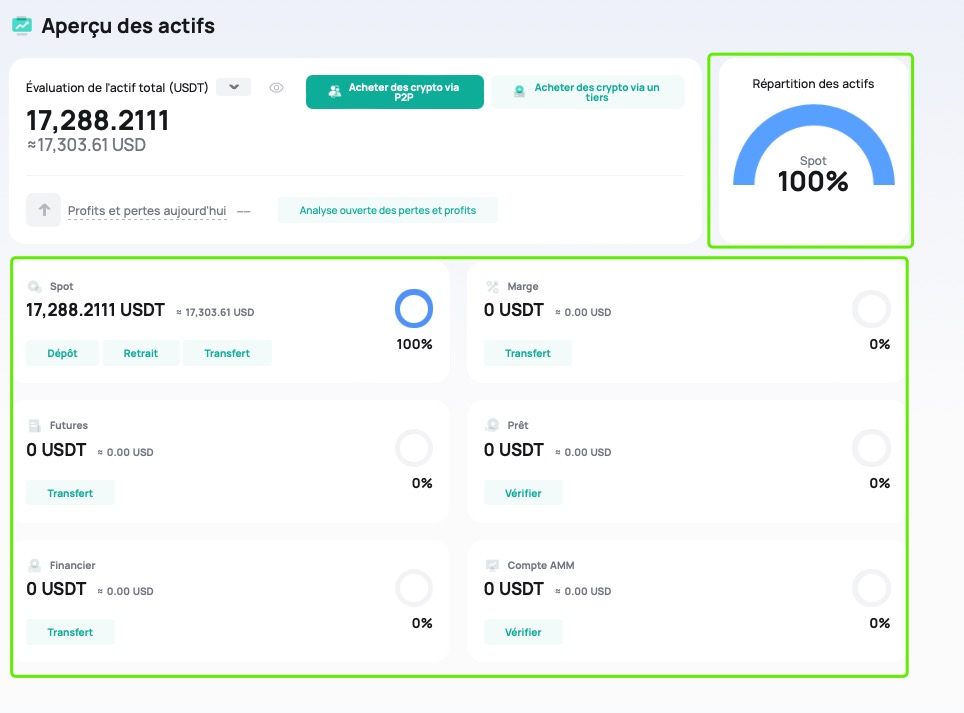This screenshot has height=713, width=964.
Task: Click Transfert in the Marge card
Action: click(x=528, y=353)
